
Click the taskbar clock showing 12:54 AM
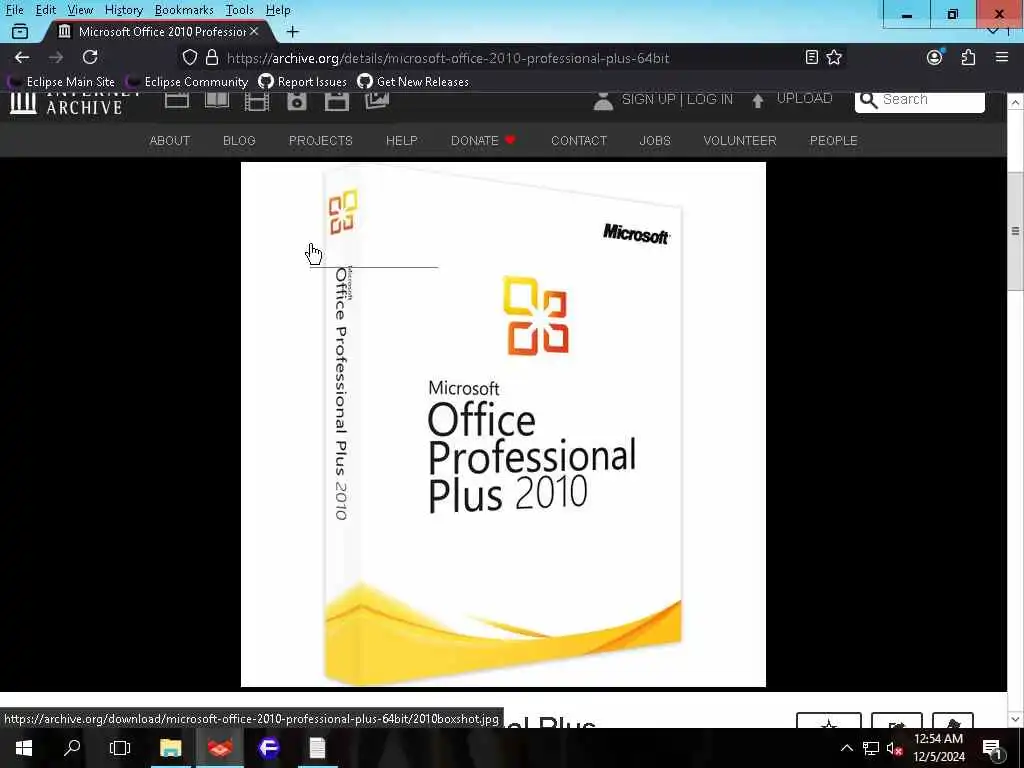(x=938, y=748)
